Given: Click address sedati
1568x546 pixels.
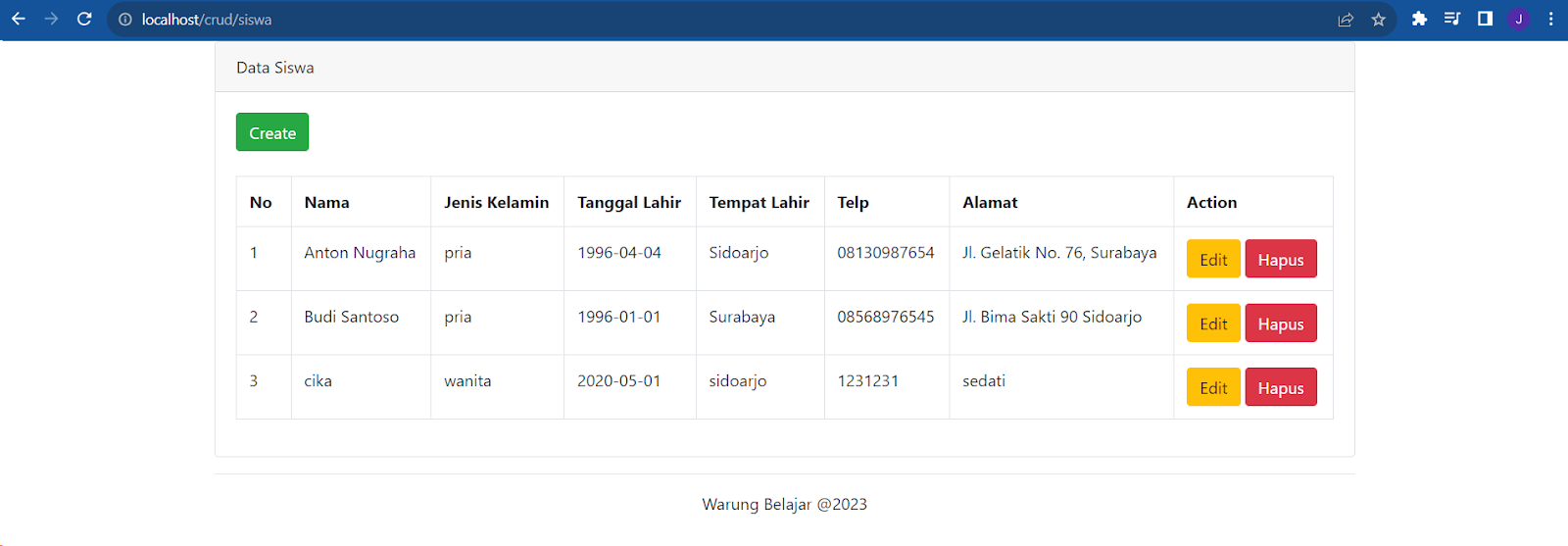Looking at the screenshot, I should pos(984,380).
